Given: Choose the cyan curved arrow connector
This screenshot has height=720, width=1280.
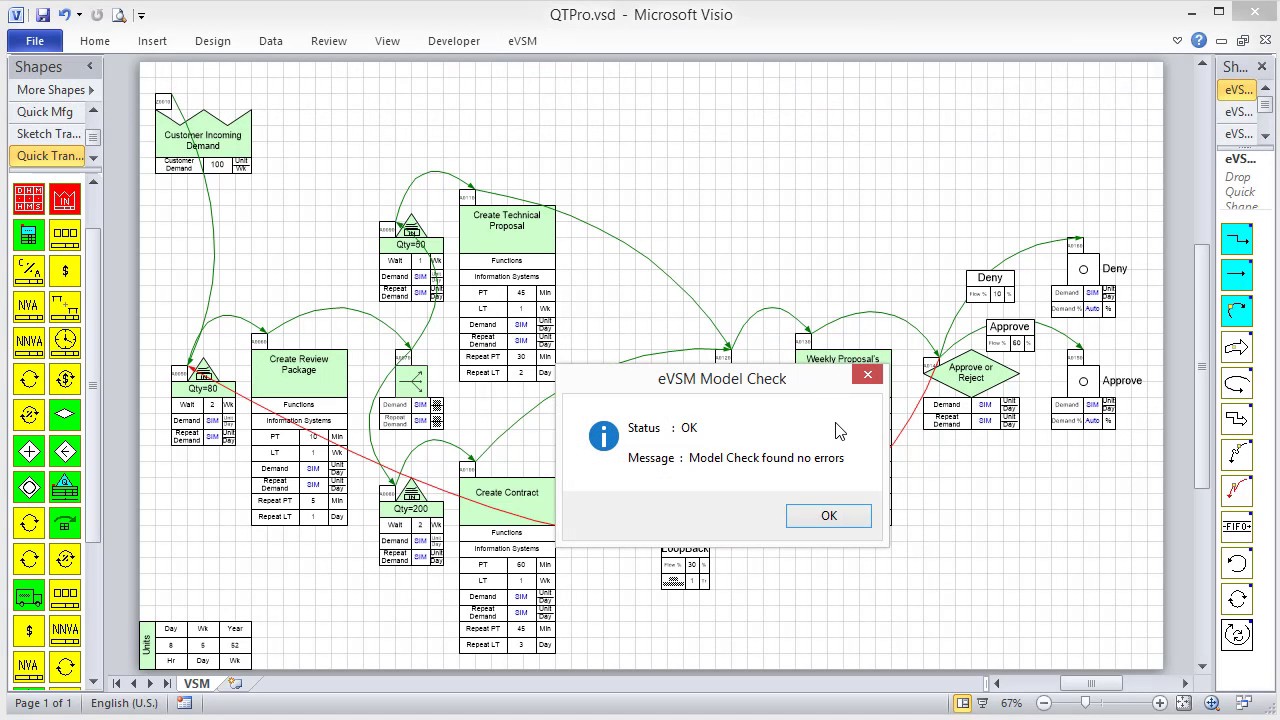Looking at the screenshot, I should coord(1237,311).
